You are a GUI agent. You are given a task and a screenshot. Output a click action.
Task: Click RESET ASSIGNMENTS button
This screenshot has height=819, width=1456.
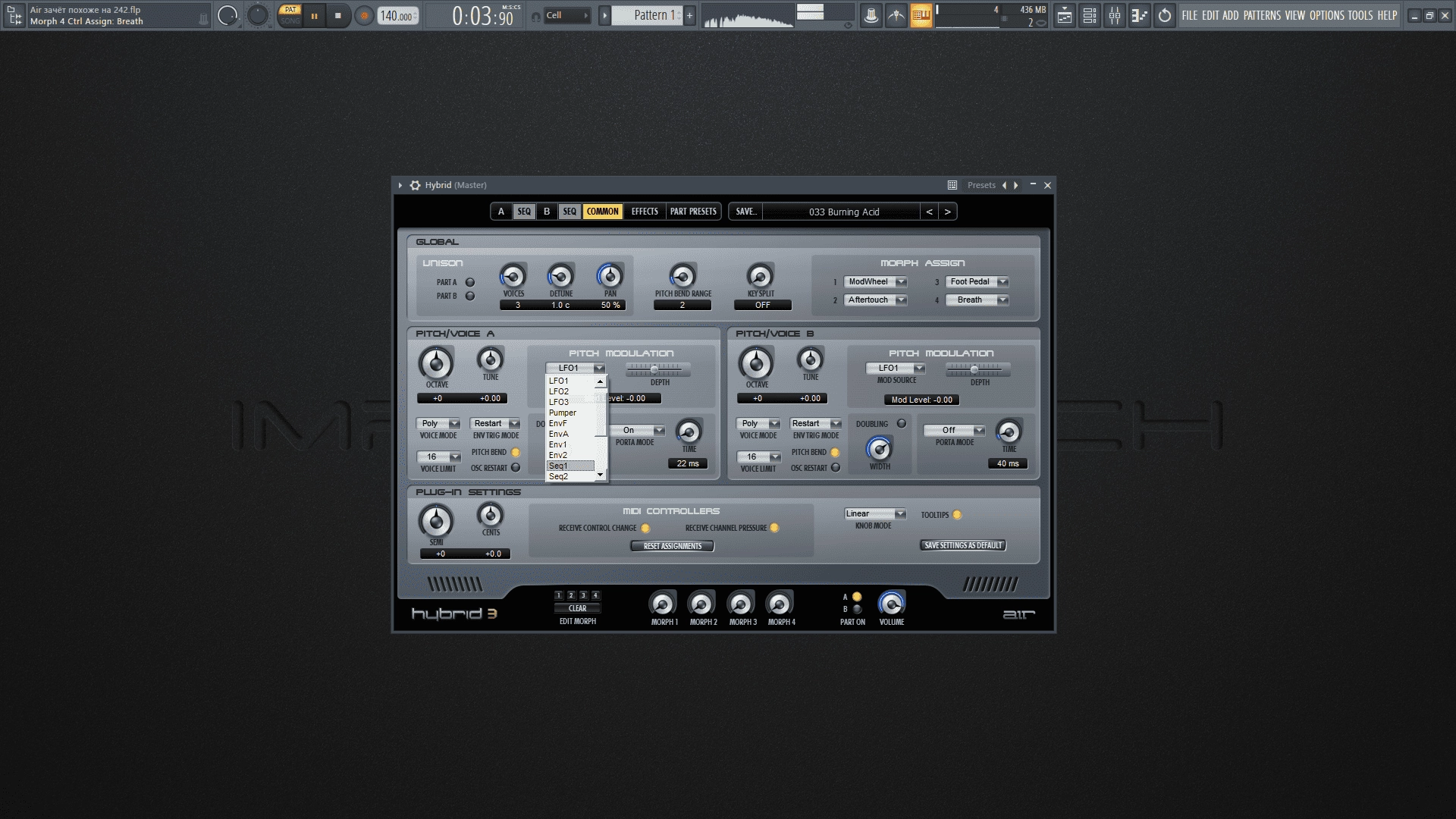pos(673,546)
